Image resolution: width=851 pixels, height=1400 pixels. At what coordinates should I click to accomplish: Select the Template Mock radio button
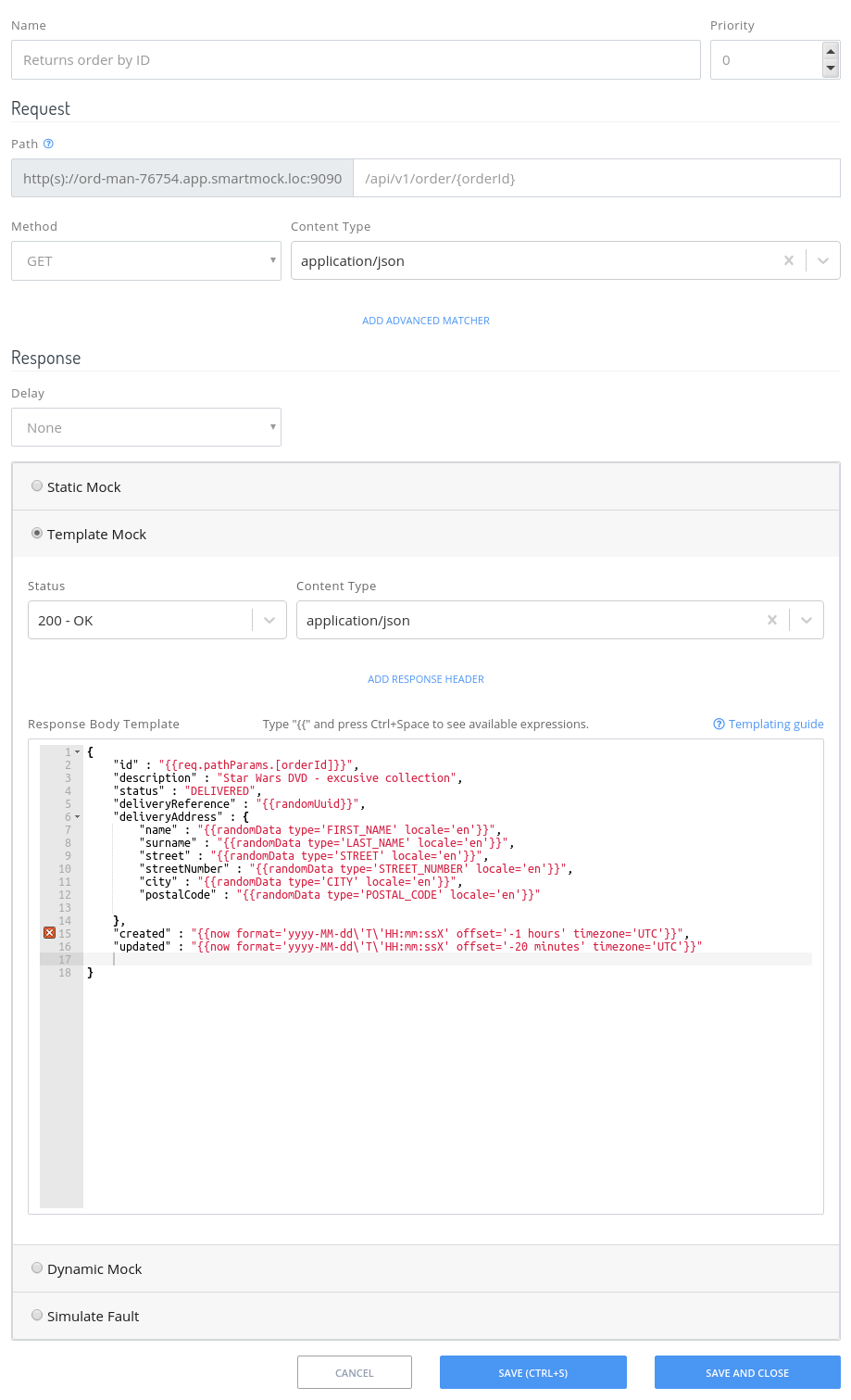(x=37, y=534)
